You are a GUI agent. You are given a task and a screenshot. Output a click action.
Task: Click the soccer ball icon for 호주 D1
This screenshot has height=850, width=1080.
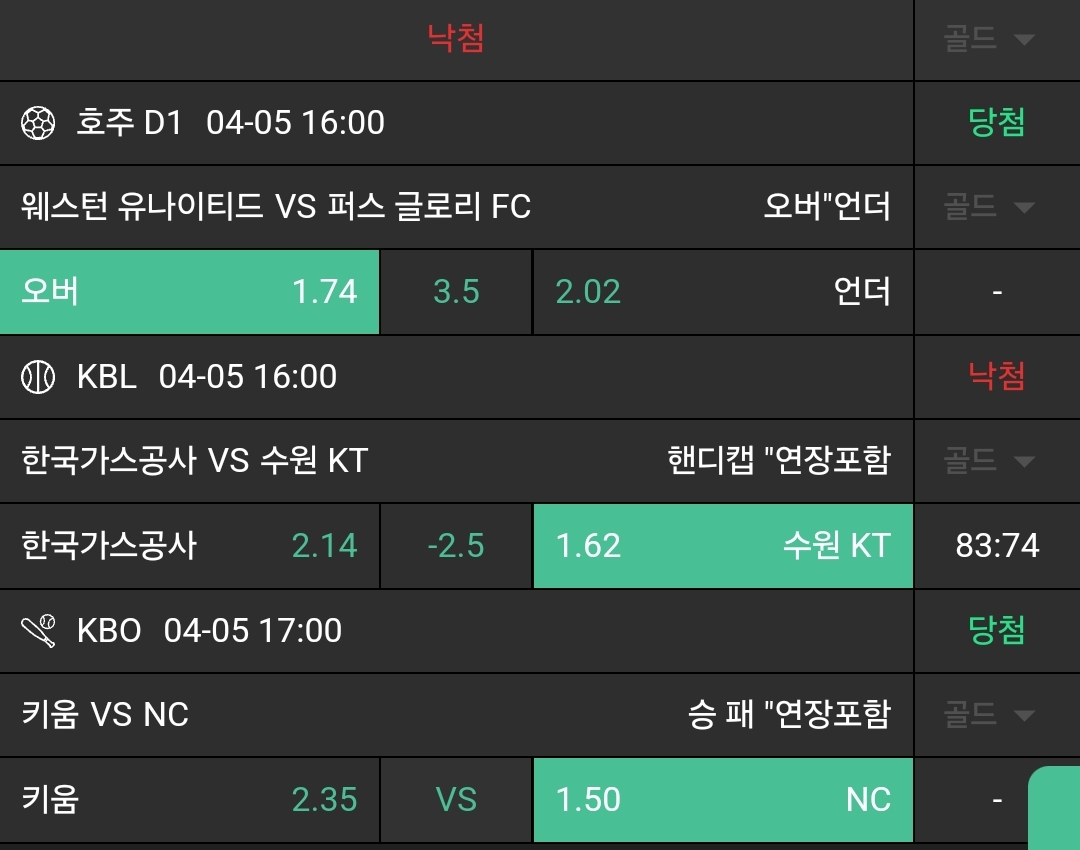(x=38, y=123)
